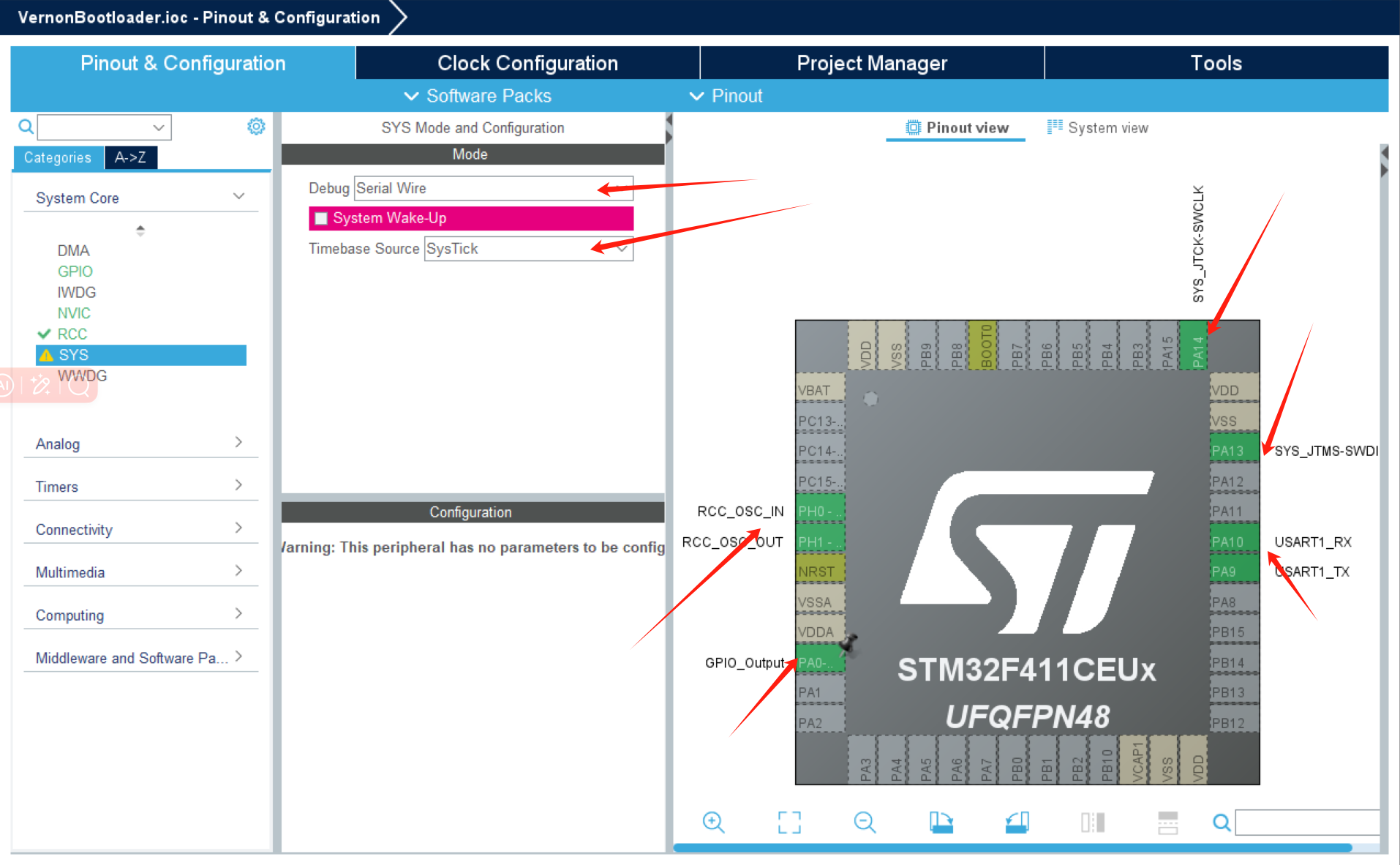This screenshot has height=865, width=1400.
Task: Select the BOOT0 pin on the chip
Action: [x=982, y=345]
